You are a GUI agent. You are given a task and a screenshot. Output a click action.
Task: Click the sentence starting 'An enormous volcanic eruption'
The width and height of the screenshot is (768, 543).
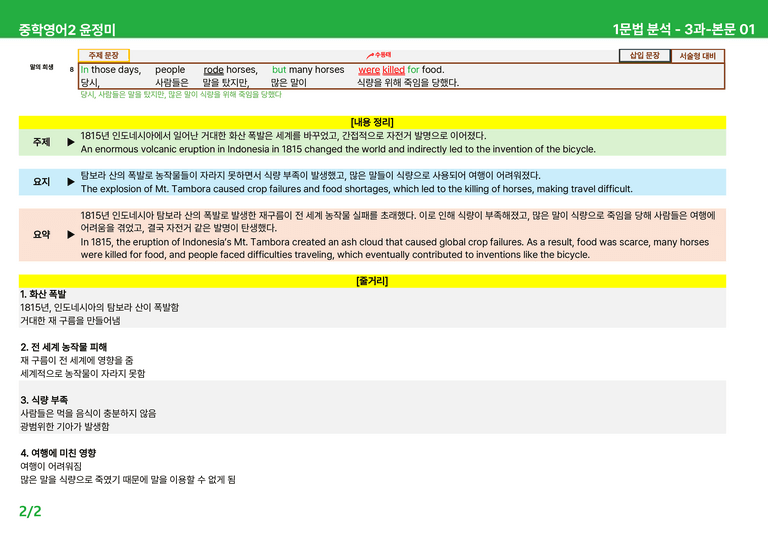[x=338, y=149]
